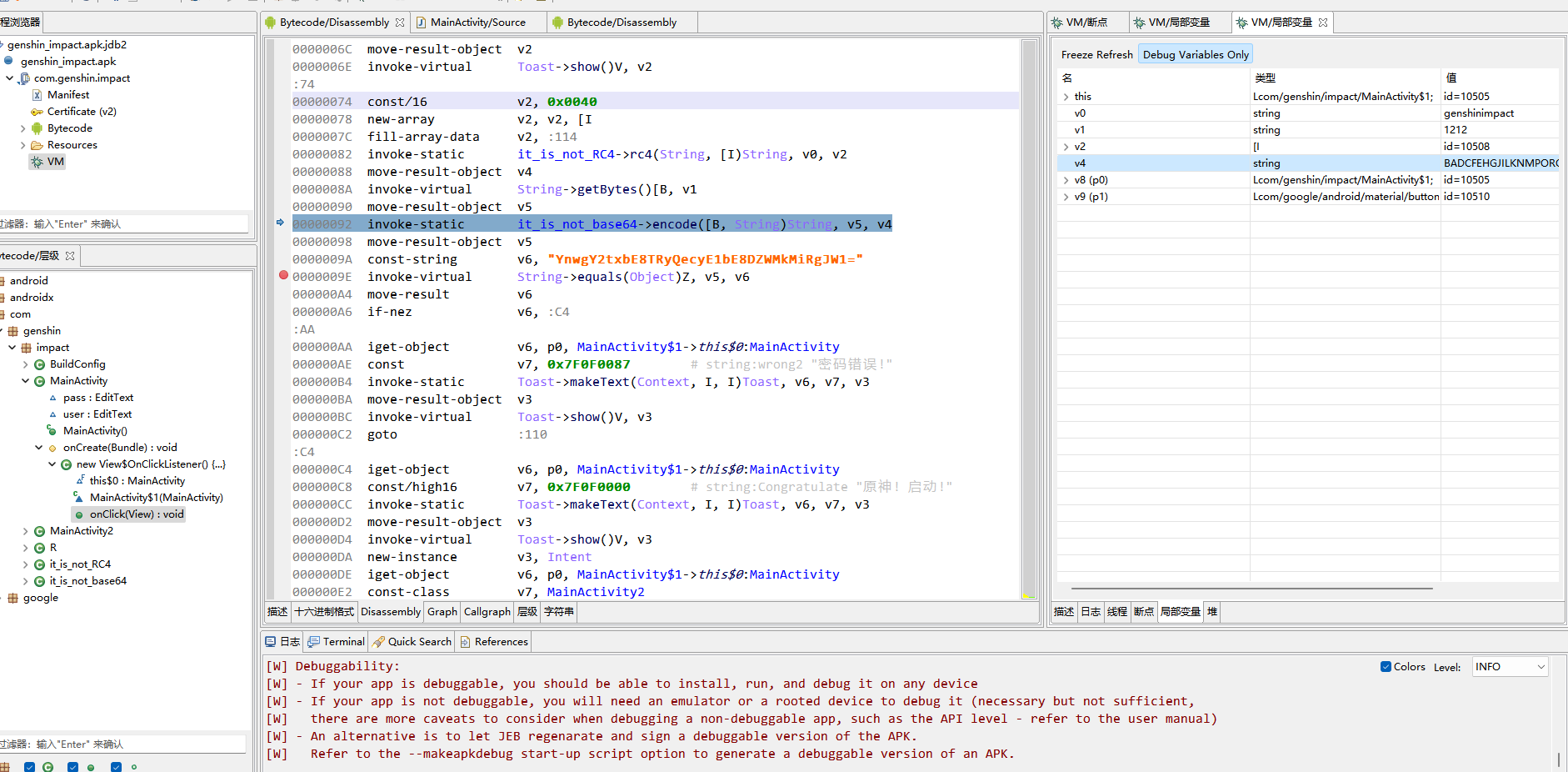The width and height of the screenshot is (1568, 772).
Task: Click the BuildConfig class icon
Action: (39, 364)
